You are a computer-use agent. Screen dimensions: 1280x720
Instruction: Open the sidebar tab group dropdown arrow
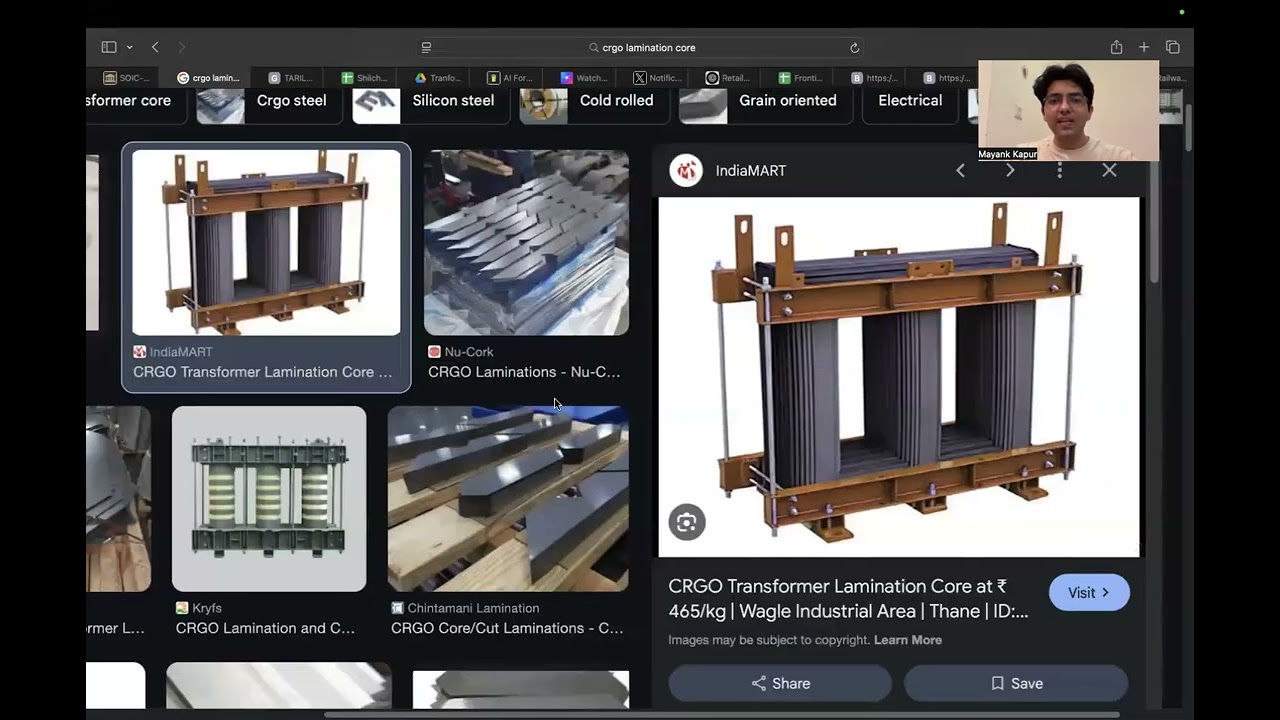click(130, 47)
